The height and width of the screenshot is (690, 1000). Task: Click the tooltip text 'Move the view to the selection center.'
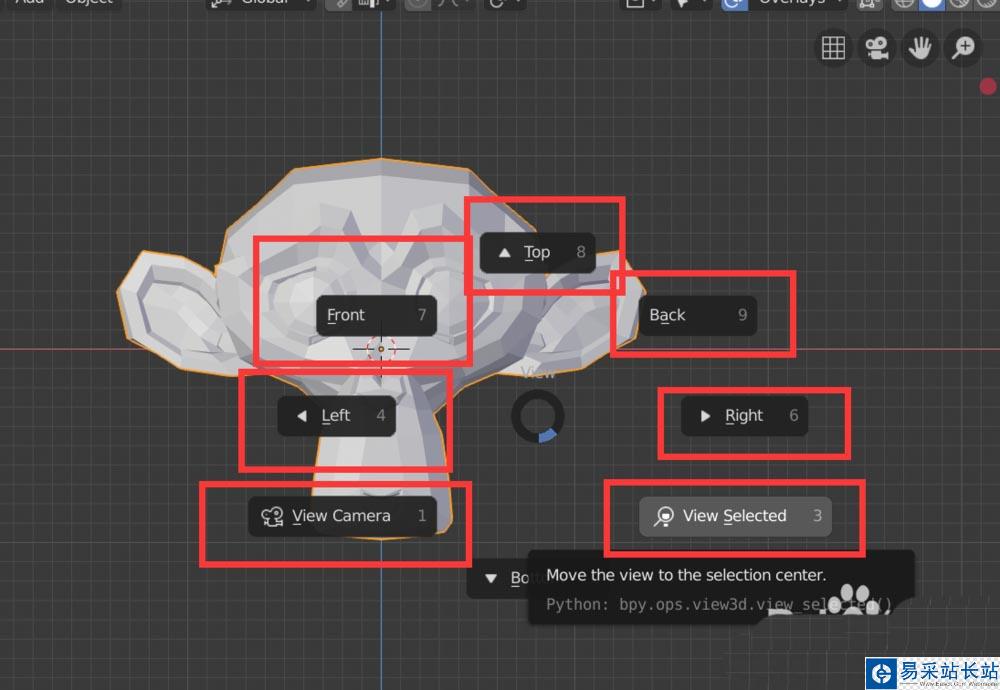(x=686, y=575)
